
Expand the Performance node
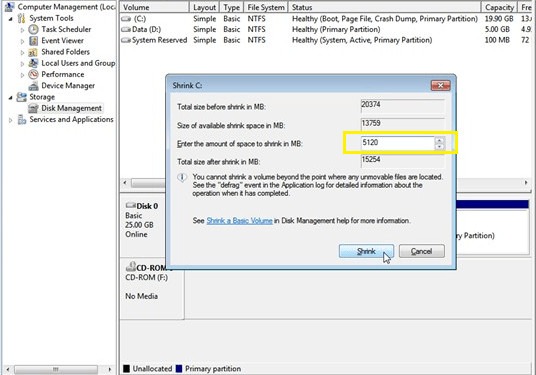point(22,75)
